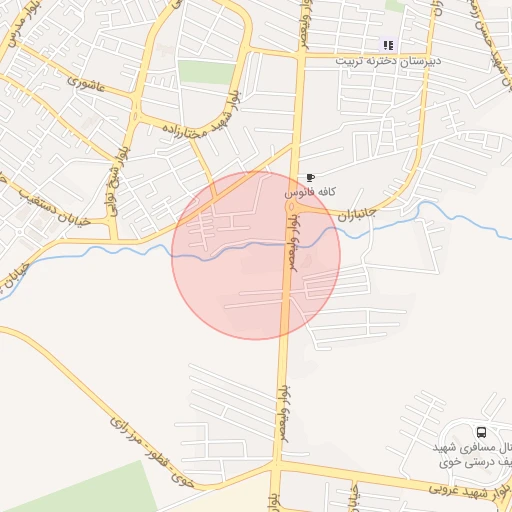The image size is (512, 512).
Task: Click the roundabout at Valiasr and Janbazan
Action: click(292, 207)
